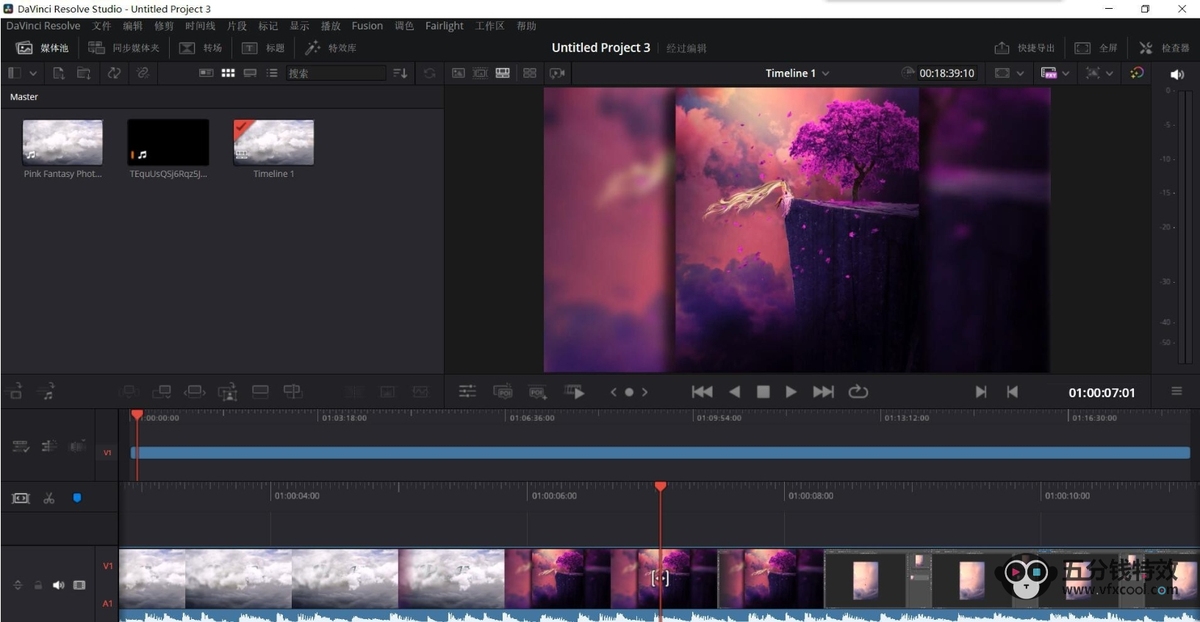The height and width of the screenshot is (622, 1200).
Task: Switch media pool to filmstrip view
Action: [x=250, y=73]
